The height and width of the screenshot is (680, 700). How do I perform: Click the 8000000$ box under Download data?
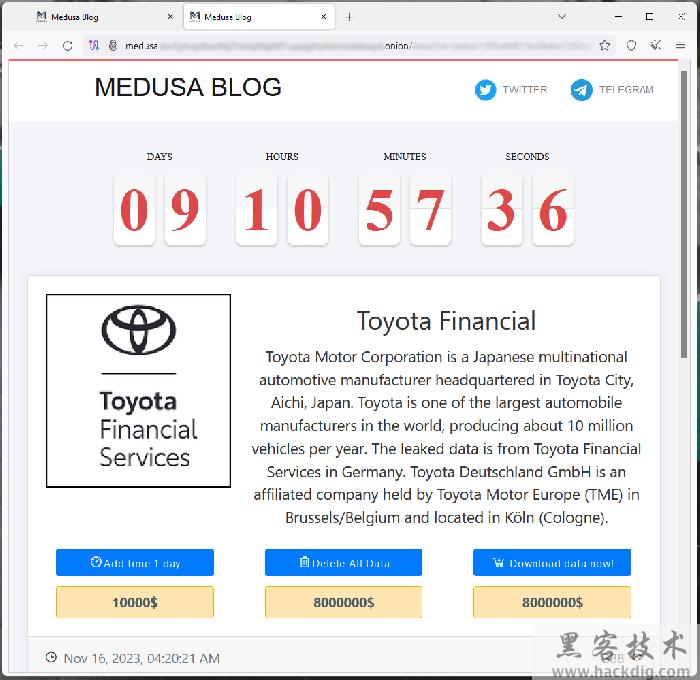pos(552,602)
